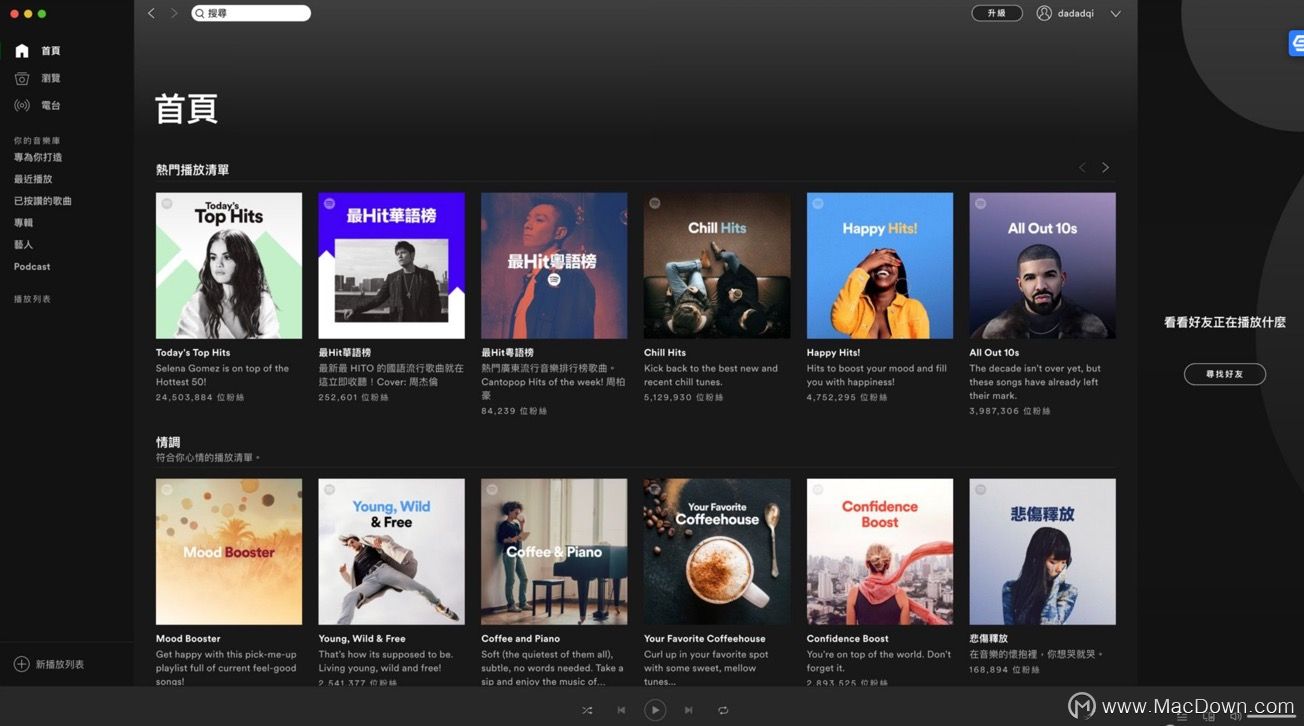Click in the search (搜尋) field

tap(251, 13)
